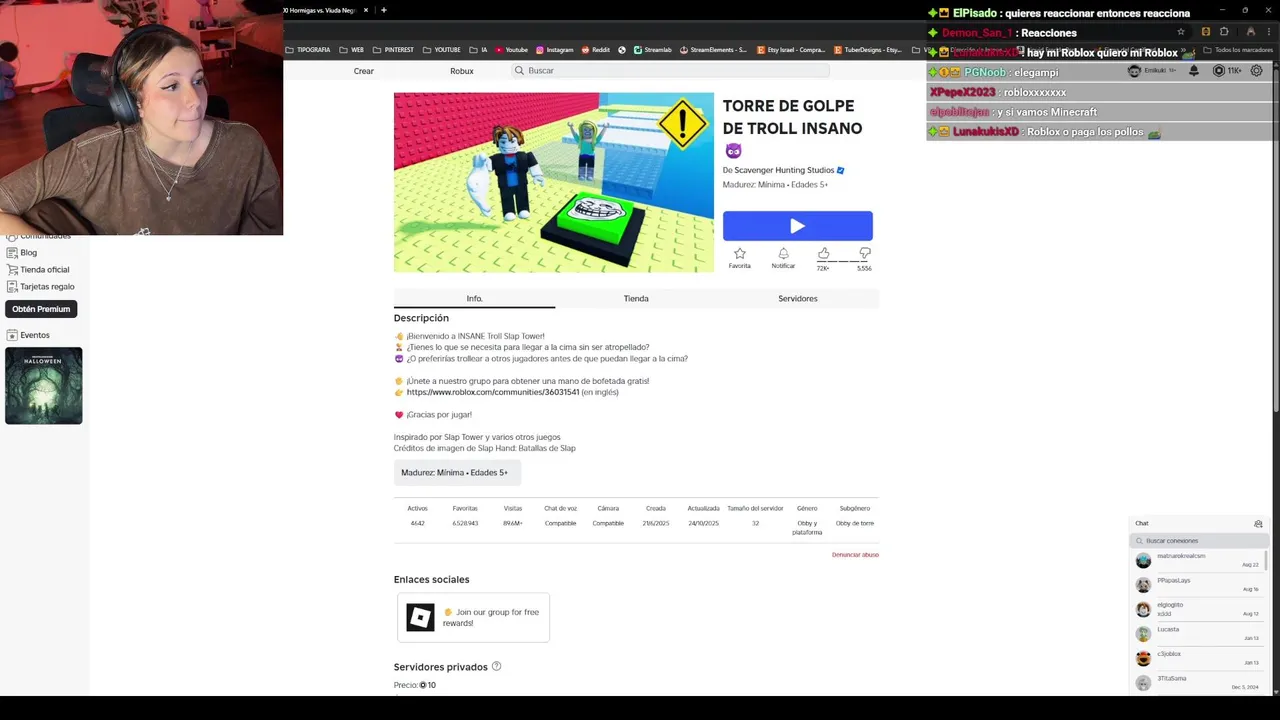Open the TIPOGRAFIA bookmark folder
Viewport: 1280px width, 720px height.
(x=307, y=49)
